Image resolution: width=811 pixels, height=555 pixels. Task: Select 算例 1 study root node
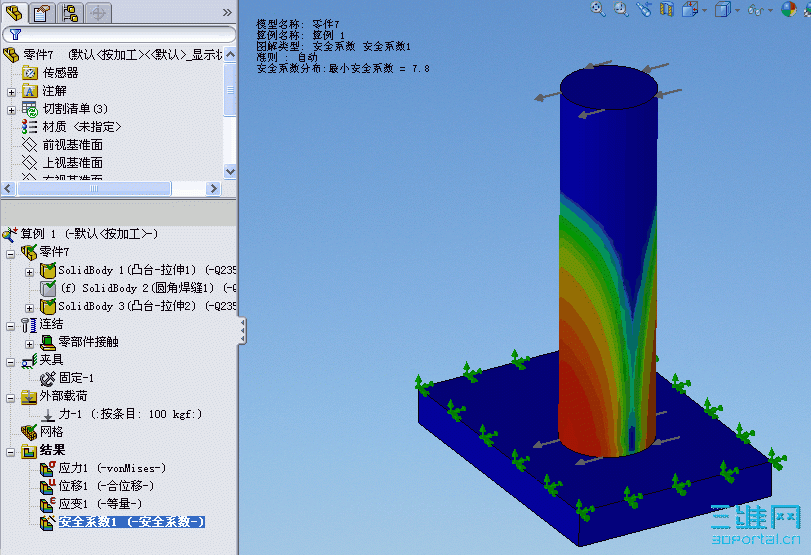click(88, 234)
